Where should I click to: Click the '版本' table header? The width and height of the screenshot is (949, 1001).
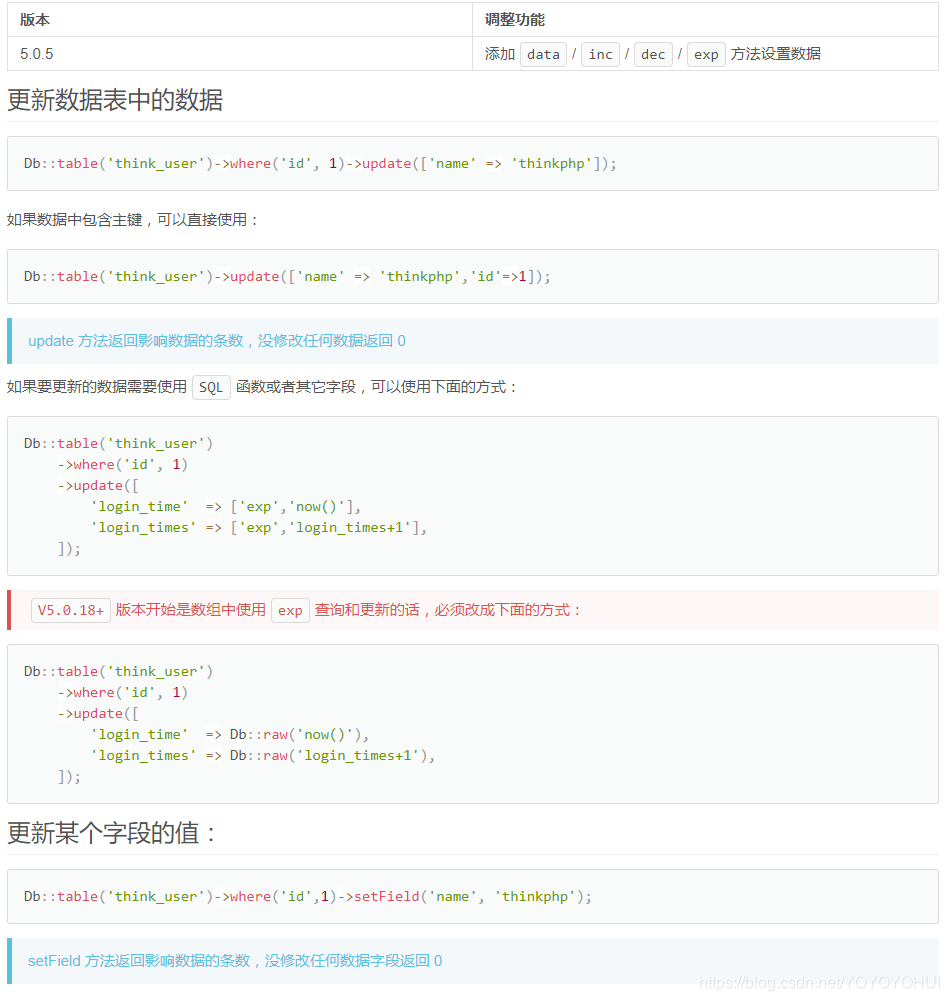point(239,20)
